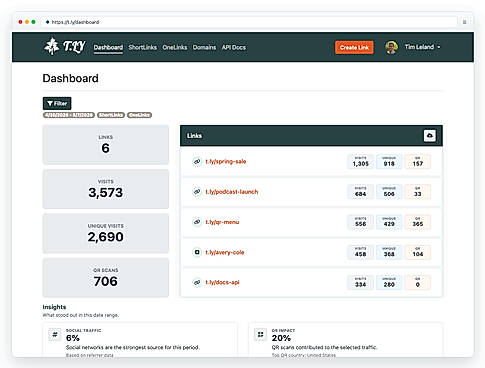Click Tim Leland's profile avatar

tap(391, 47)
